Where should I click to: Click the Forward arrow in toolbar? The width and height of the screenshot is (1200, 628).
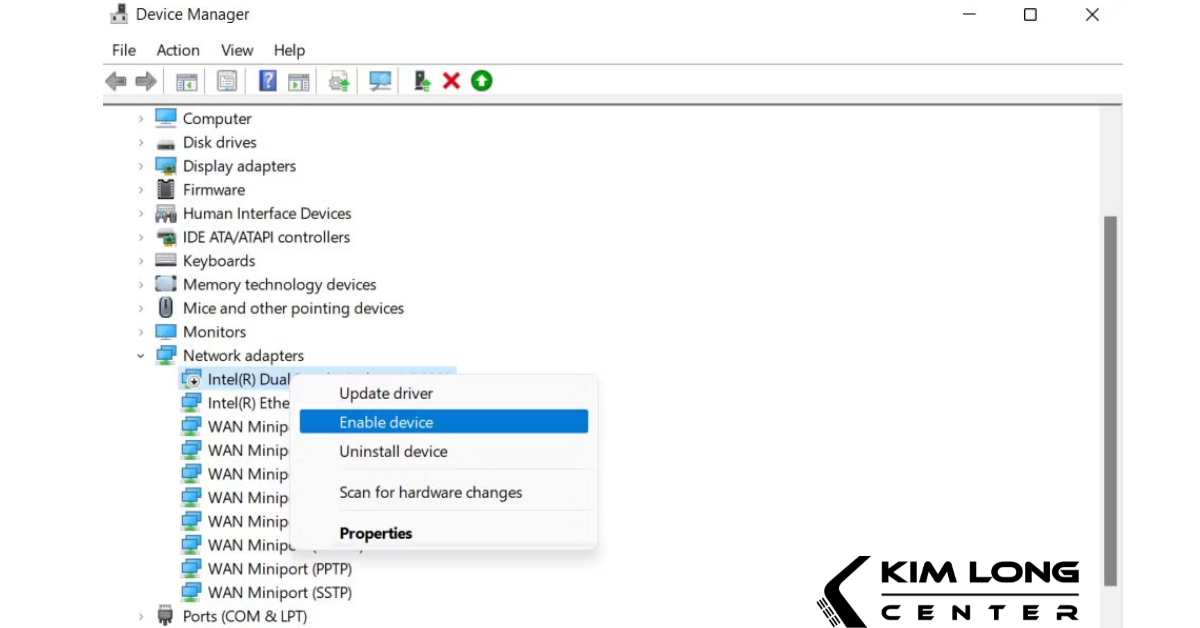(146, 81)
